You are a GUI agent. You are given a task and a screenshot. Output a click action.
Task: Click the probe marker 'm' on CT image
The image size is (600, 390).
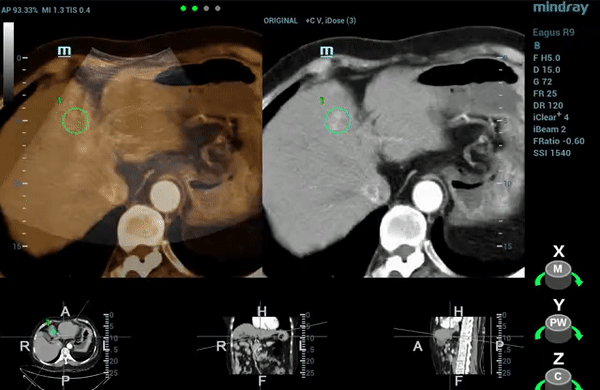coord(326,51)
